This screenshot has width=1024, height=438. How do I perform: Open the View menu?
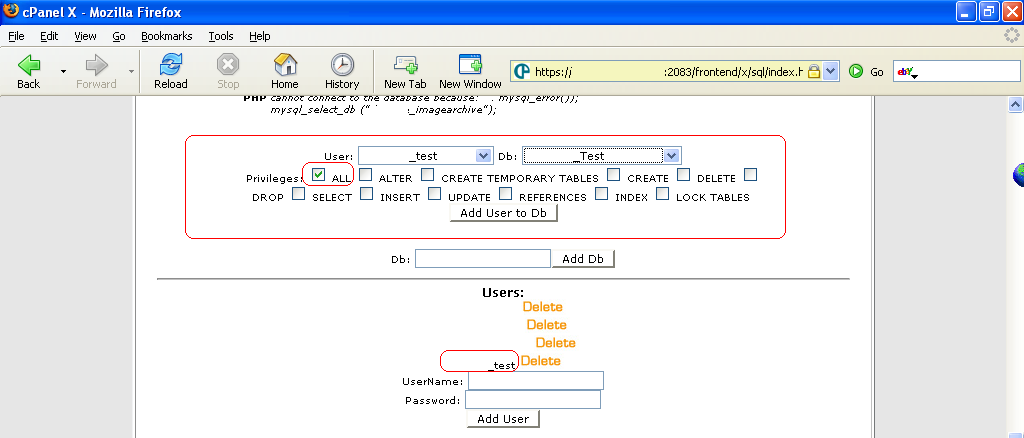click(x=86, y=36)
